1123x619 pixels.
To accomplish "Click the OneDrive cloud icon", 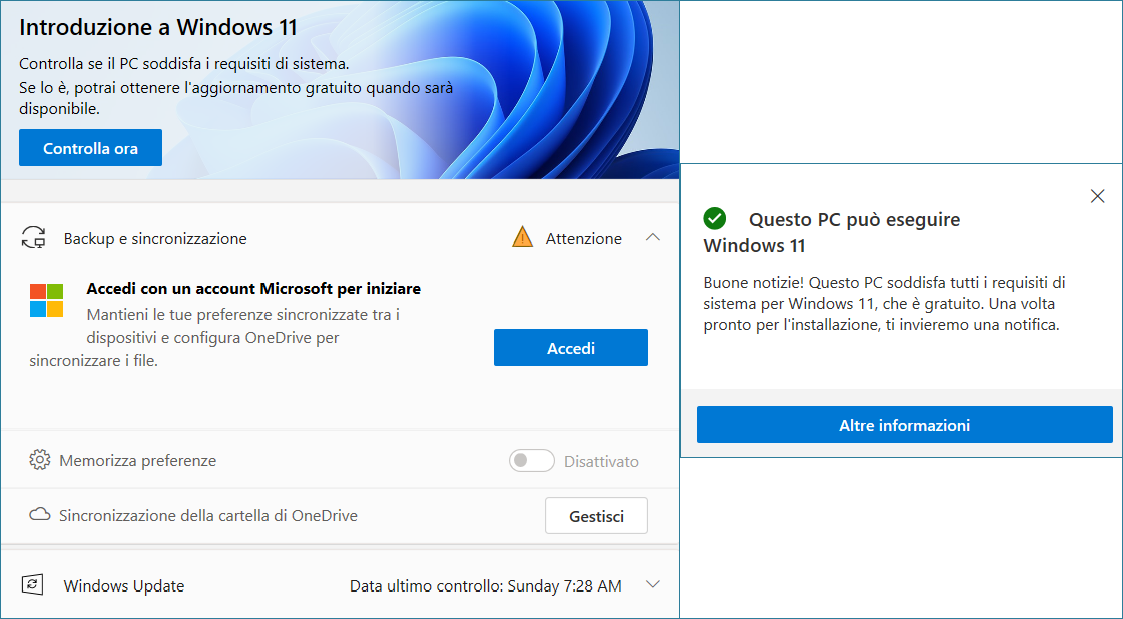I will [39, 514].
